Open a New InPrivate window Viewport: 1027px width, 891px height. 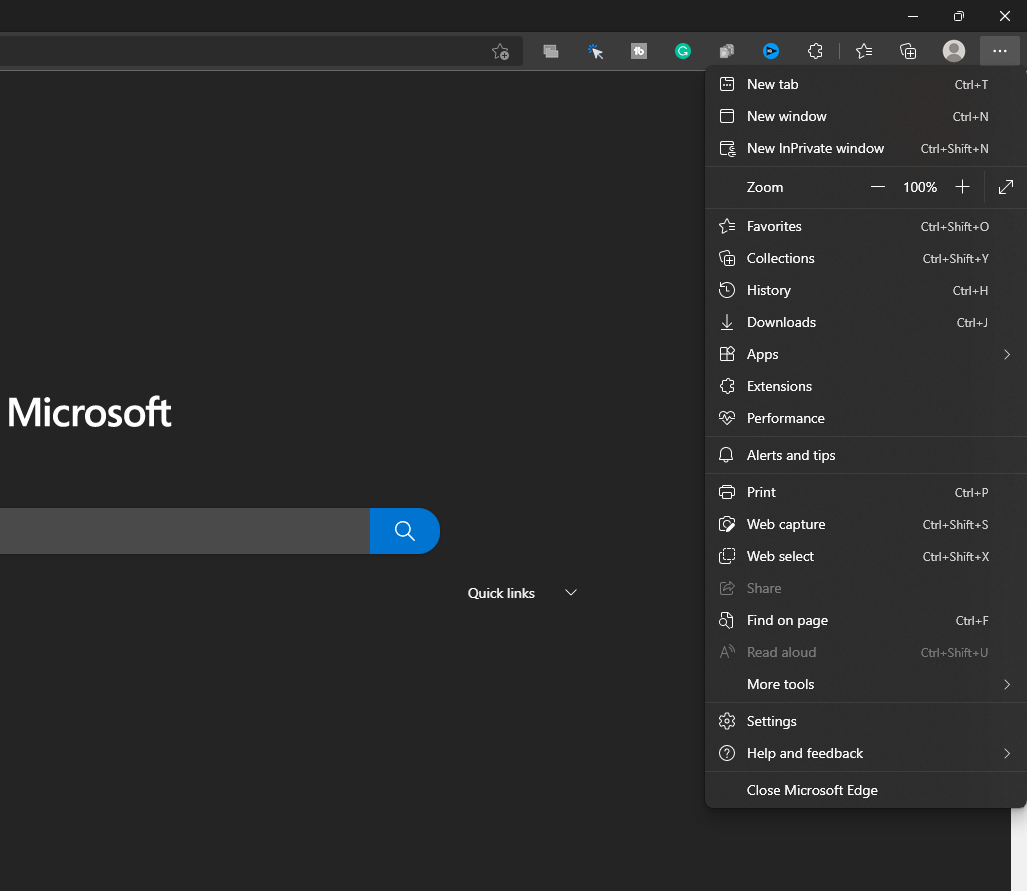(x=866, y=149)
